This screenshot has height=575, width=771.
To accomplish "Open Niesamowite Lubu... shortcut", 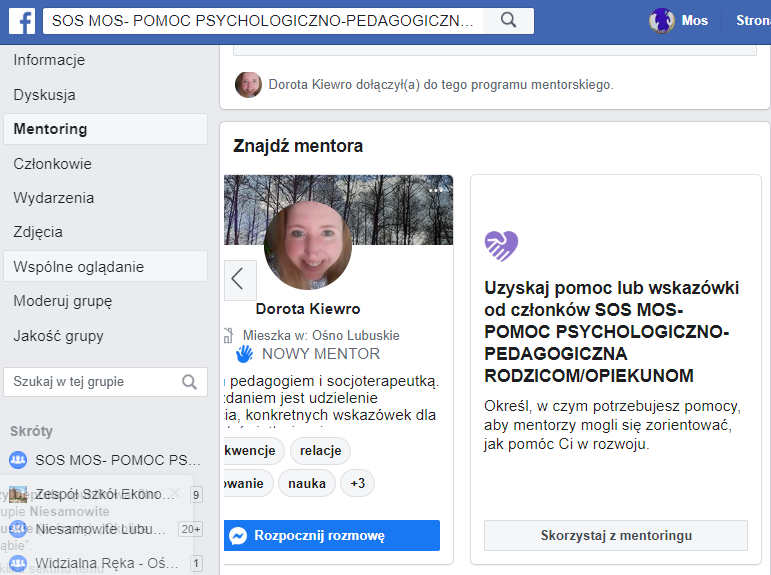I will [101, 529].
